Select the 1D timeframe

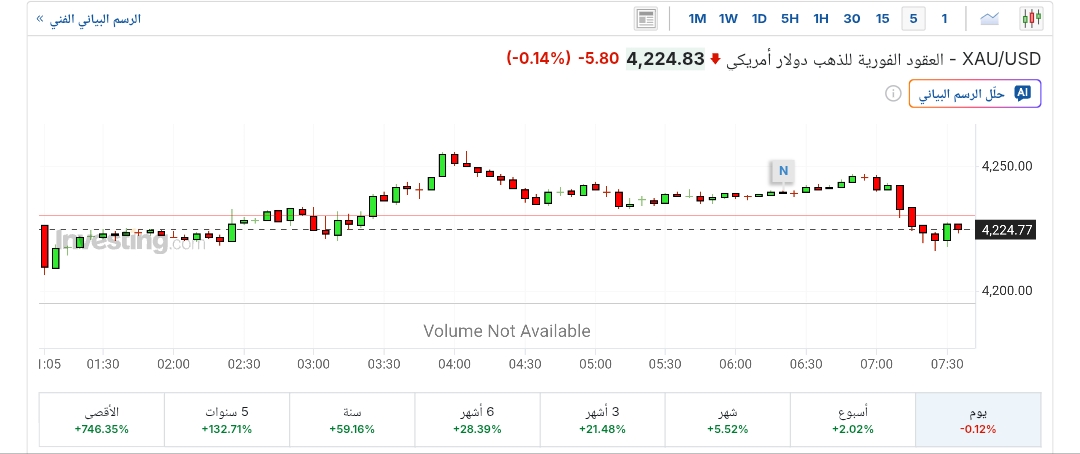759,18
